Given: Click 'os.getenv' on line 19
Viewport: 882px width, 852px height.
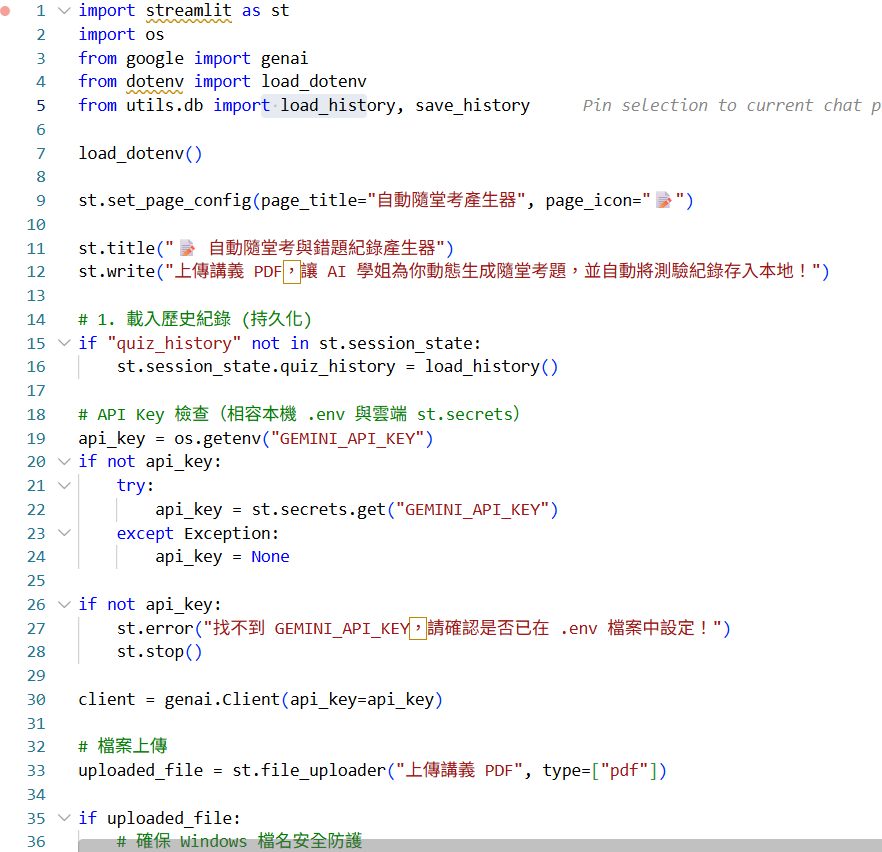Looking at the screenshot, I should coord(218,438).
